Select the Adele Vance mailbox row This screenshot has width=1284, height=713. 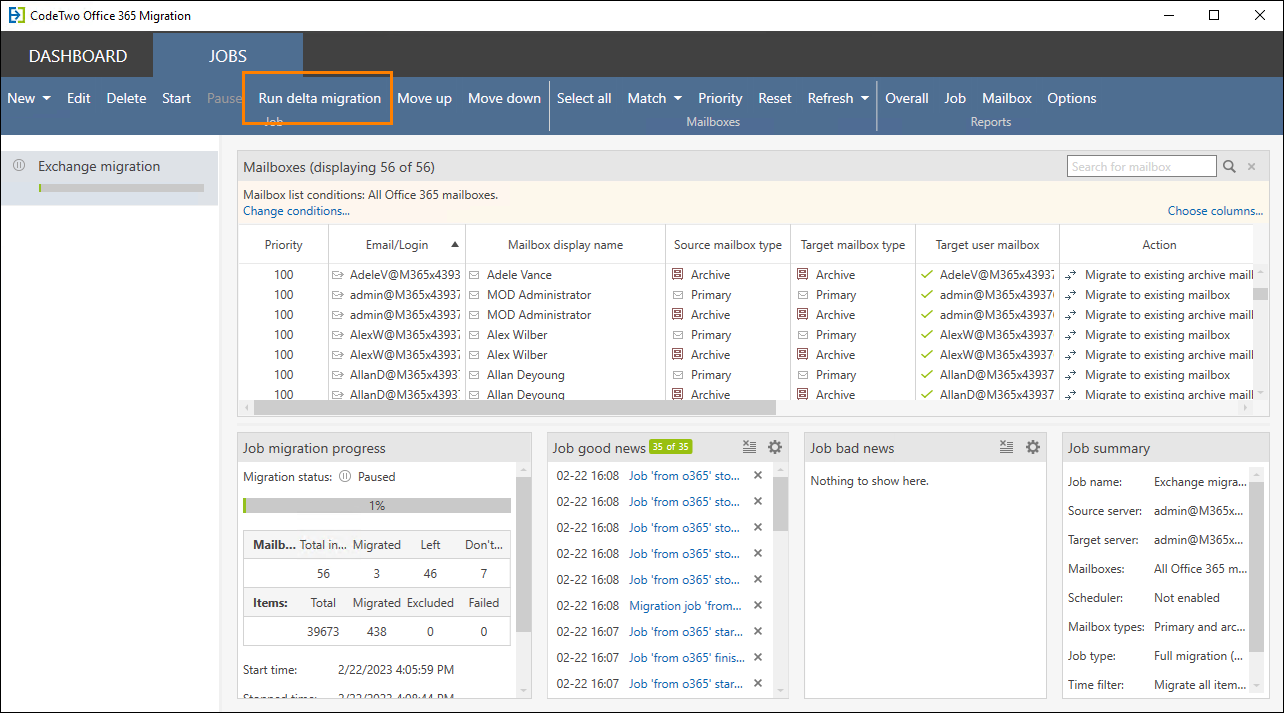(x=745, y=274)
